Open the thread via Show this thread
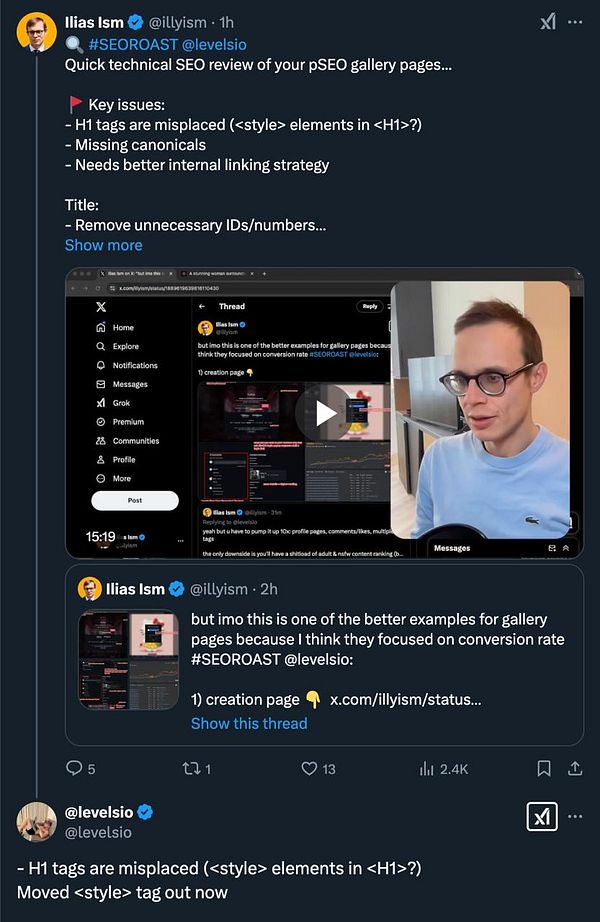The height and width of the screenshot is (922, 600). coord(249,724)
